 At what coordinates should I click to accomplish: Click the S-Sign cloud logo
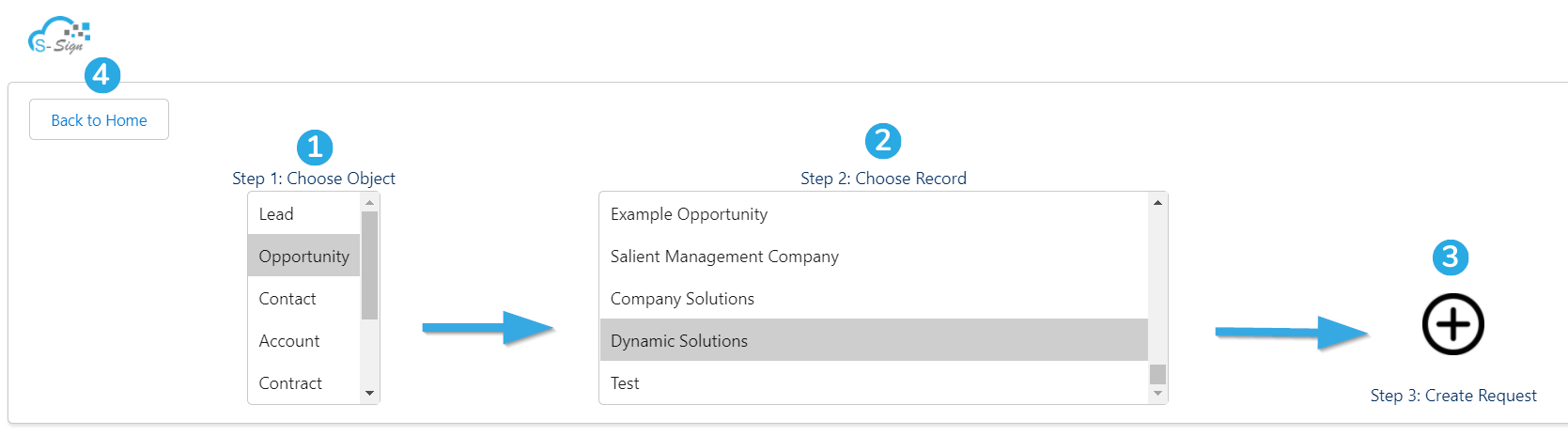59,36
